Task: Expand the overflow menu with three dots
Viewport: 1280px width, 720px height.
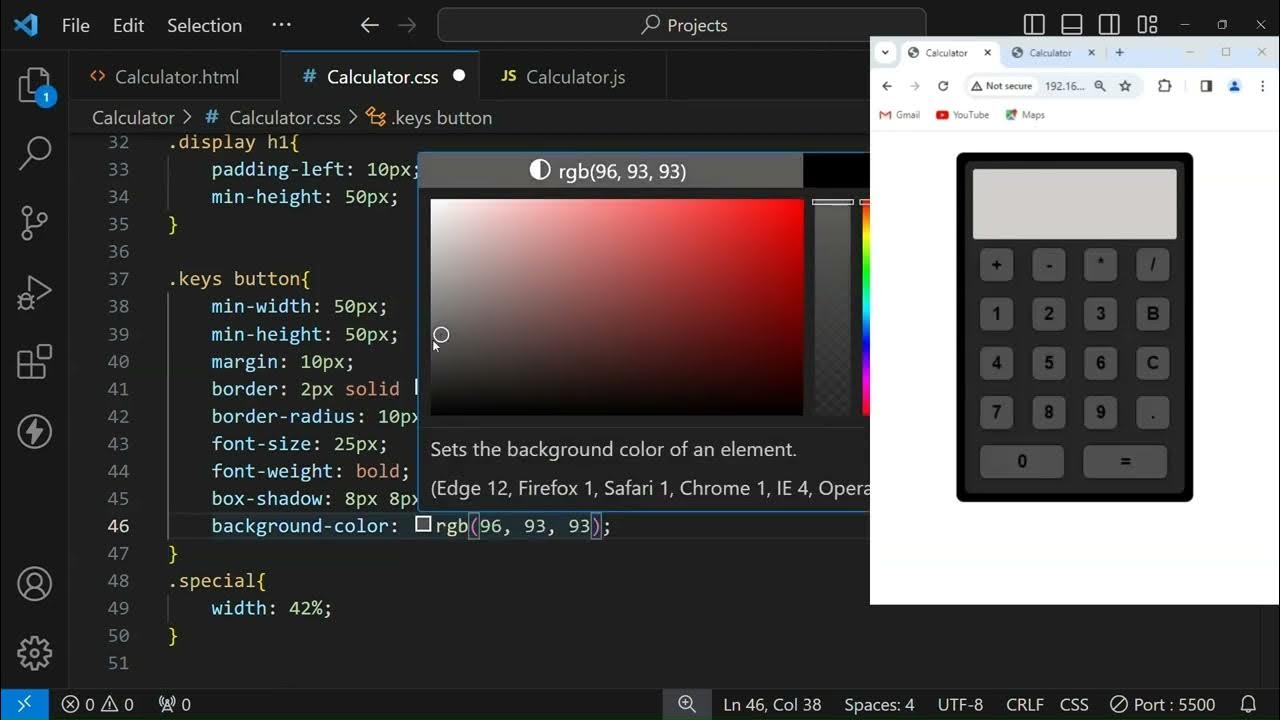Action: point(281,25)
